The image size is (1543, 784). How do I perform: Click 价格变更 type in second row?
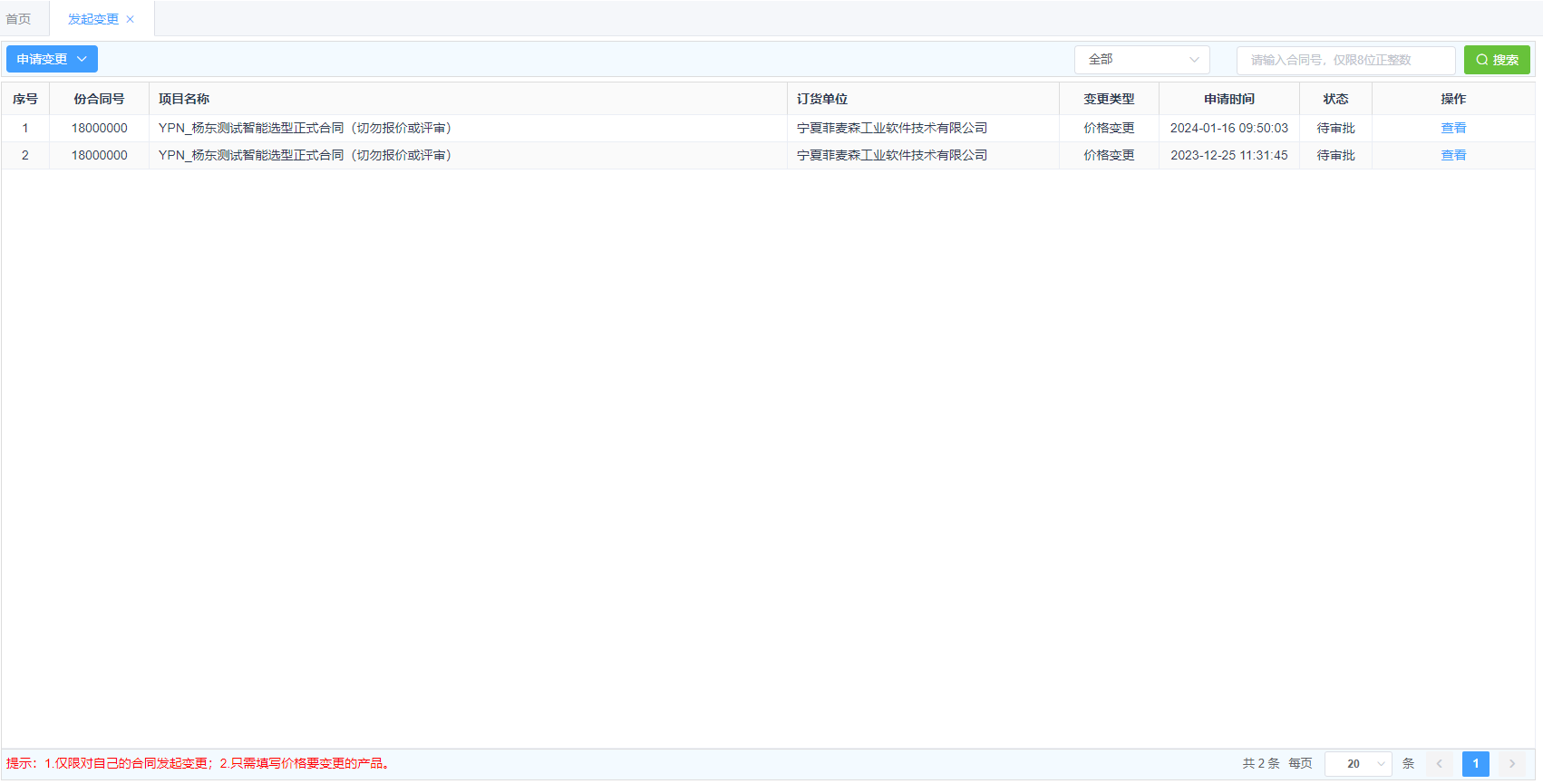(x=1108, y=156)
